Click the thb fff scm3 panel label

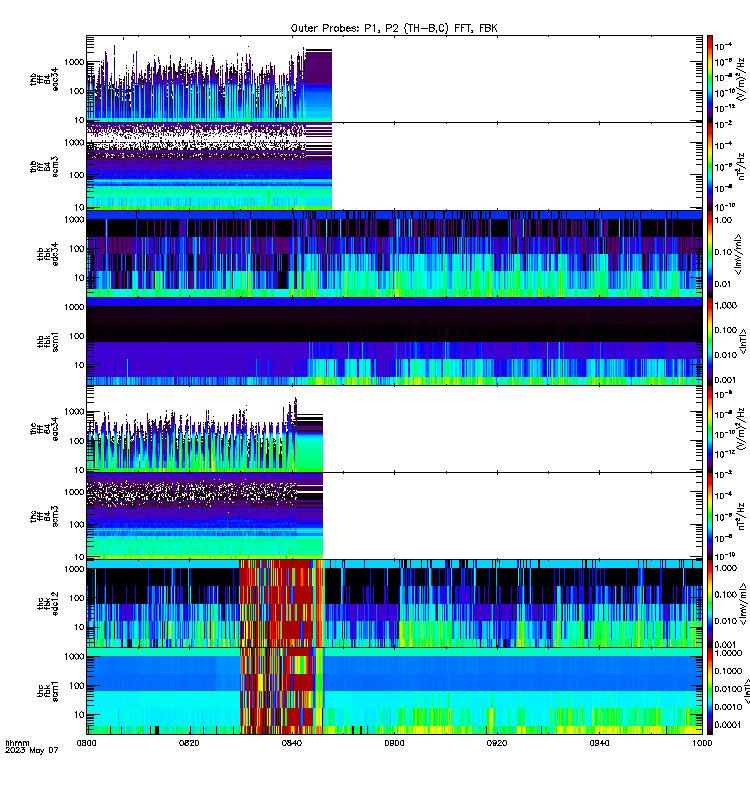coord(44,166)
